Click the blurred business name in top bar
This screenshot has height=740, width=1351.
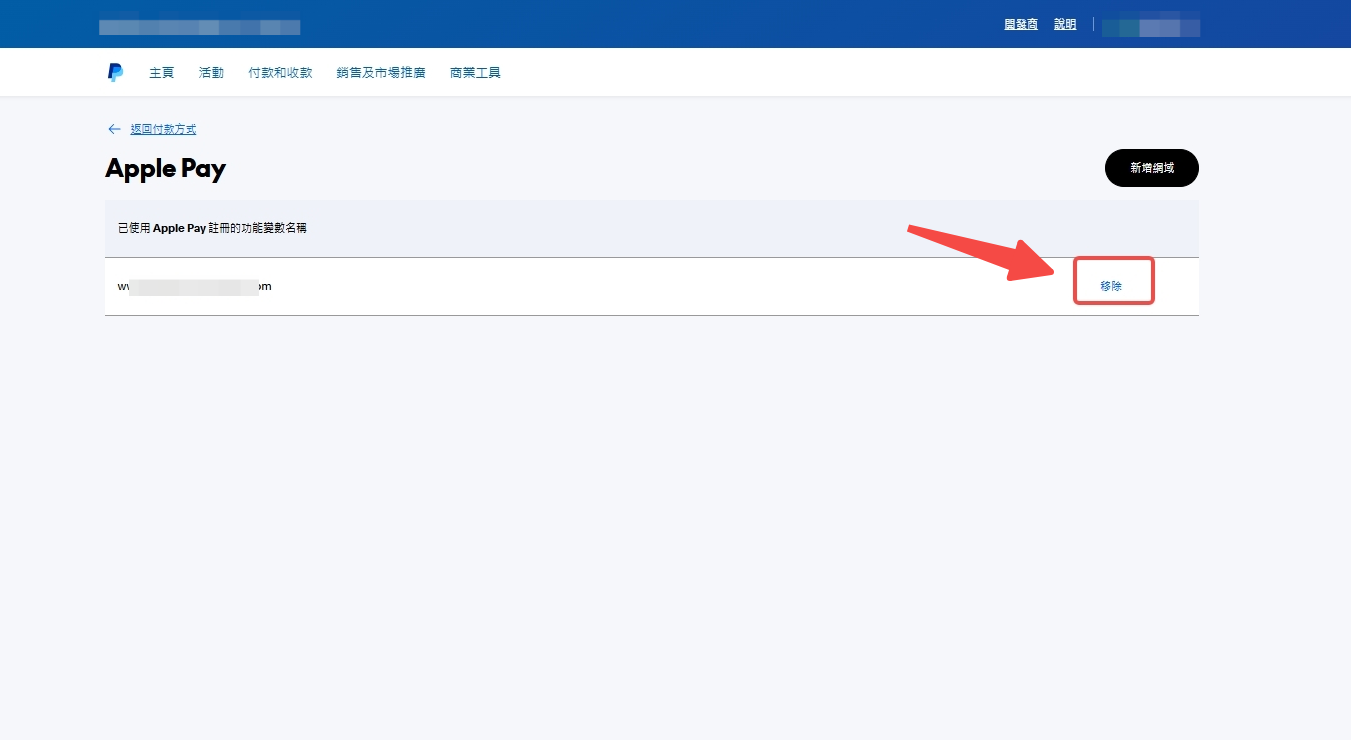coord(199,26)
